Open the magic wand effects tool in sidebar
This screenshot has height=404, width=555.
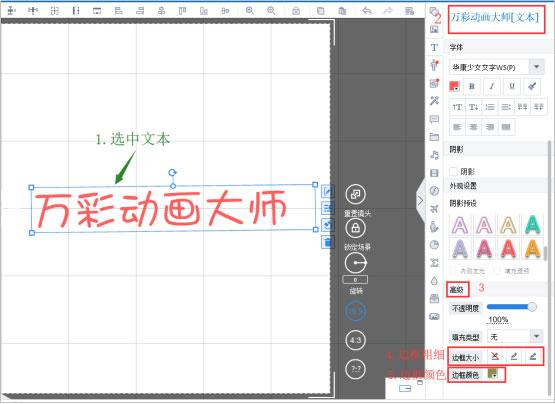(434, 101)
